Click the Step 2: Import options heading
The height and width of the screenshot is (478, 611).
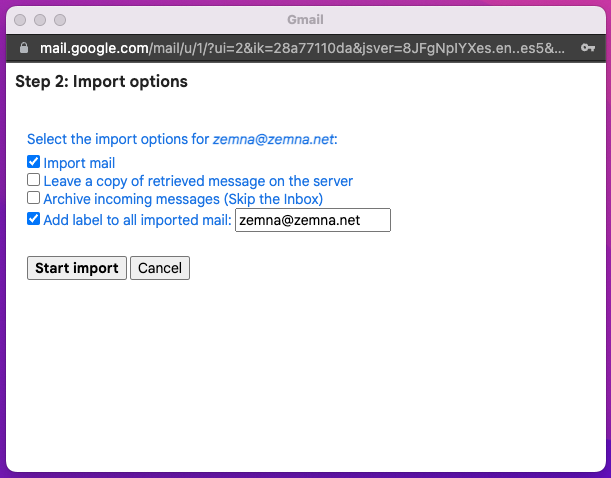pyautogui.click(x=101, y=81)
